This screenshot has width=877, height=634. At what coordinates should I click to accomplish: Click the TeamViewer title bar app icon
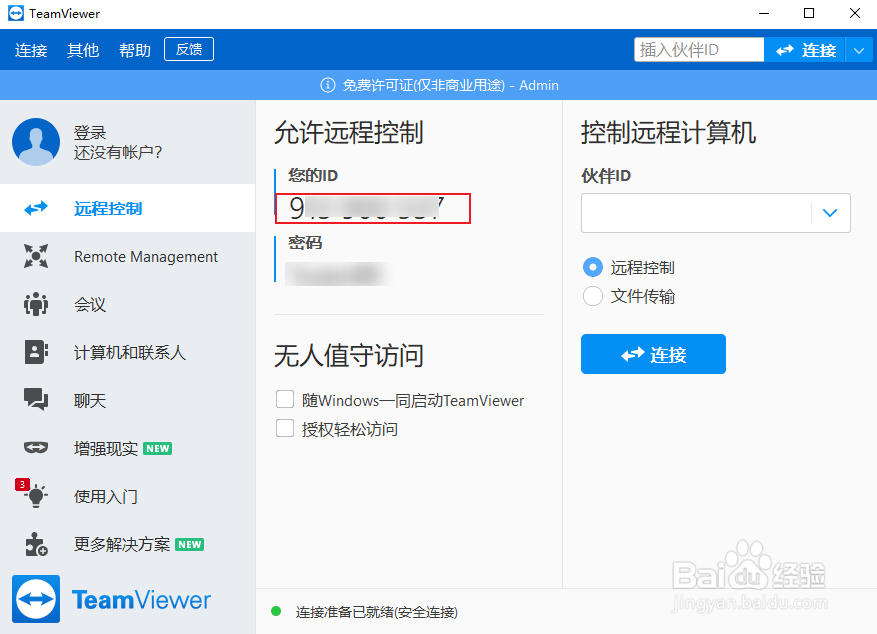[x=16, y=13]
